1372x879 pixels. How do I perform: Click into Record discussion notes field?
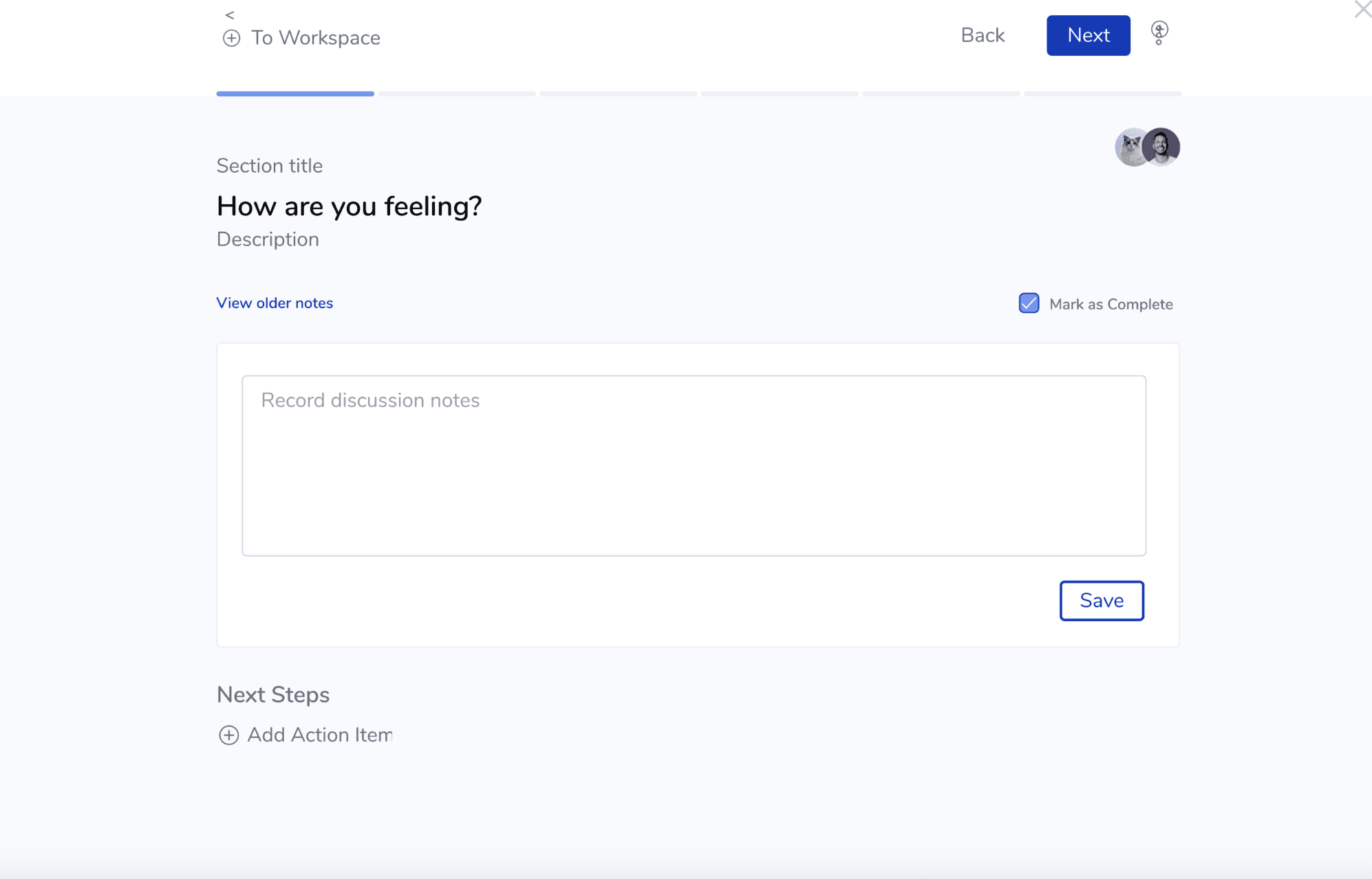[x=694, y=466]
